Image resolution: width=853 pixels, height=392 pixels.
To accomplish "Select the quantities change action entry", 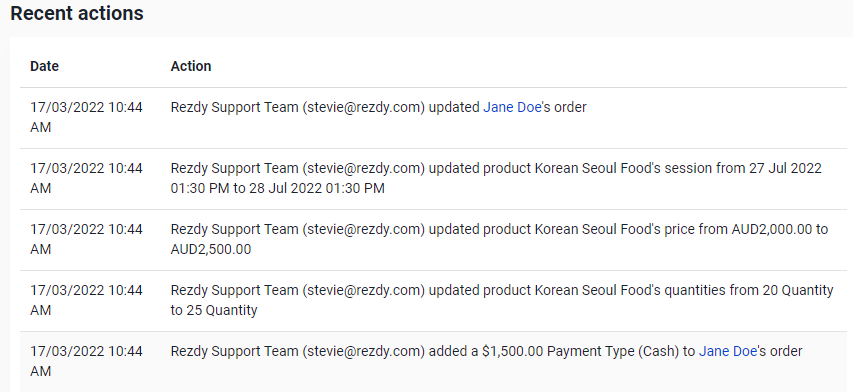I will (x=502, y=300).
